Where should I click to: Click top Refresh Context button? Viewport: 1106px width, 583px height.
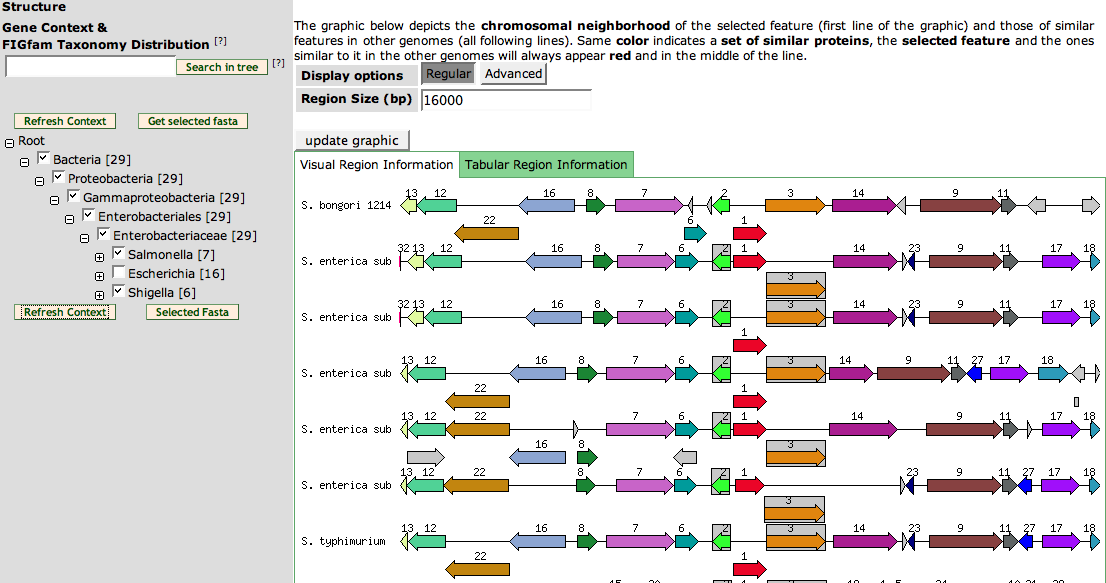click(x=65, y=121)
